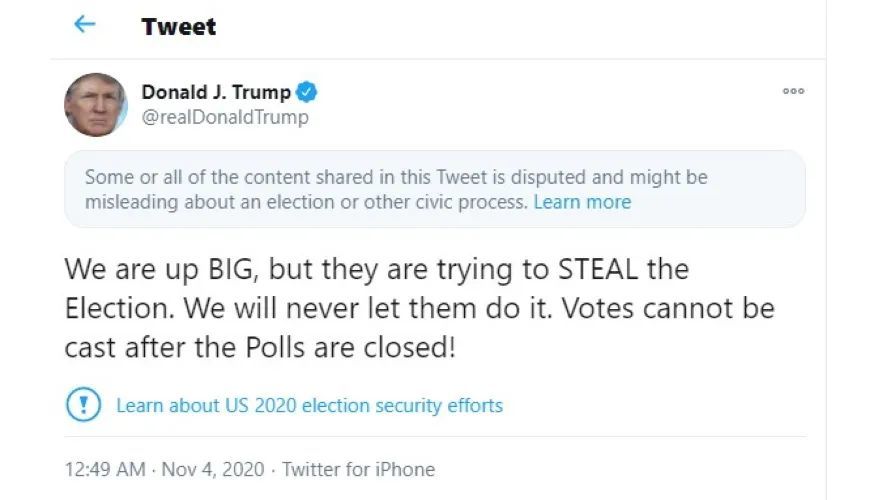890x500 pixels.
Task: Go back using the blue arrow icon
Action: 85,24
